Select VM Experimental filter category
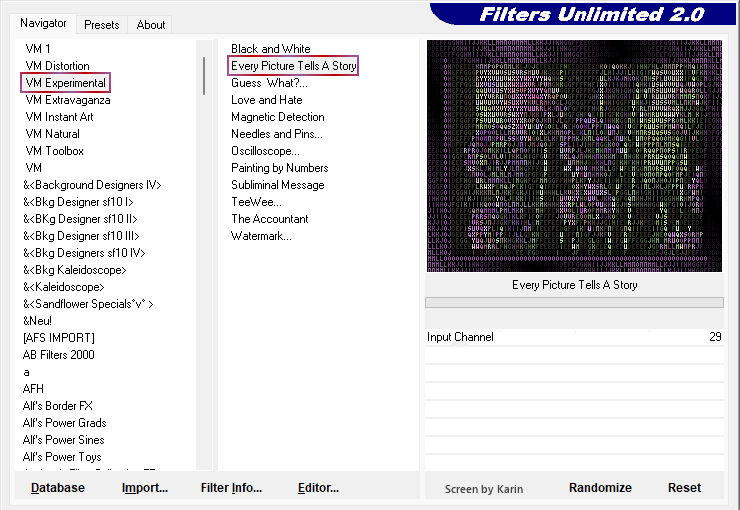The image size is (740, 510). (65, 83)
